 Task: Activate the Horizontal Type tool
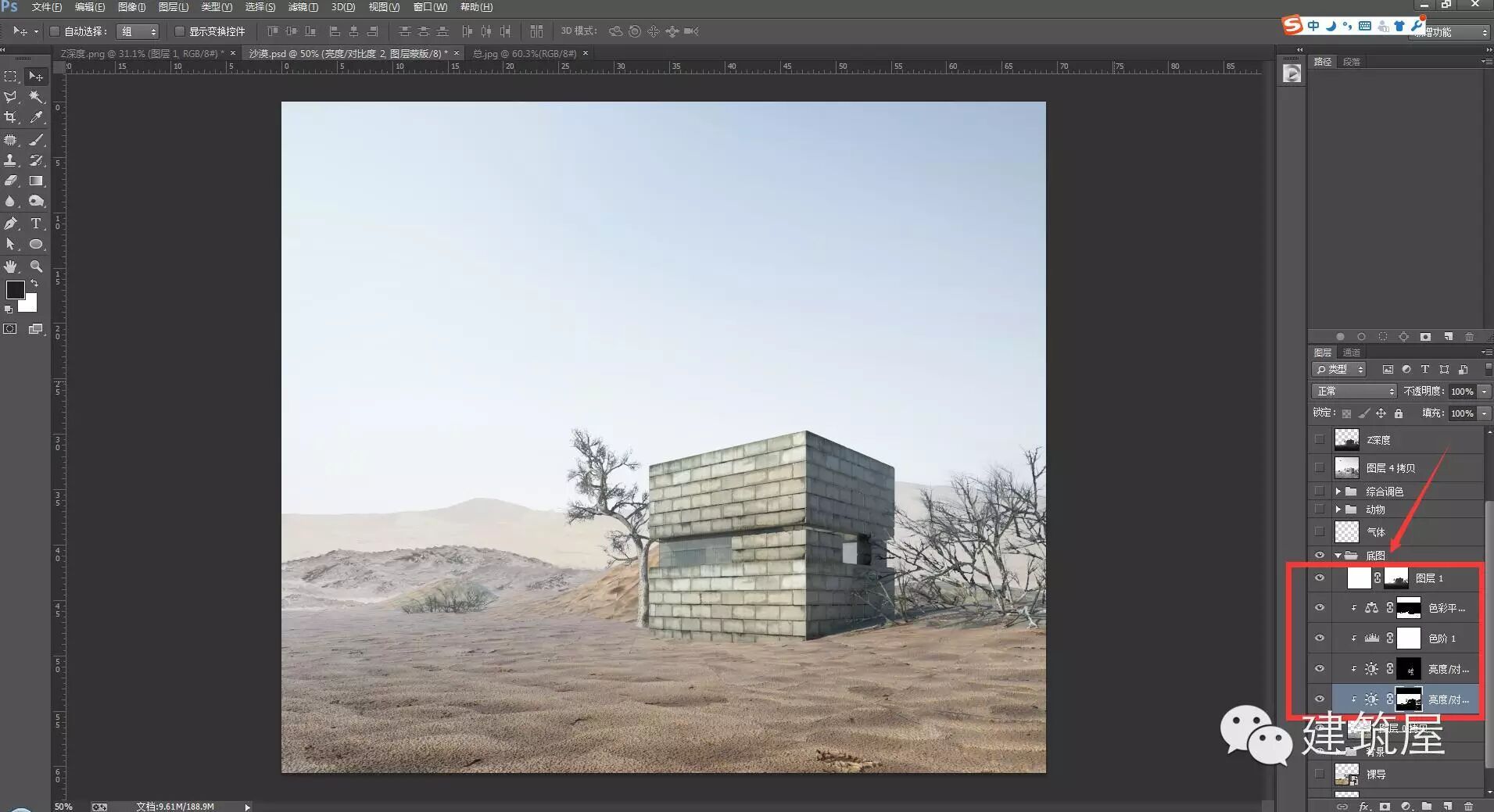coord(36,224)
